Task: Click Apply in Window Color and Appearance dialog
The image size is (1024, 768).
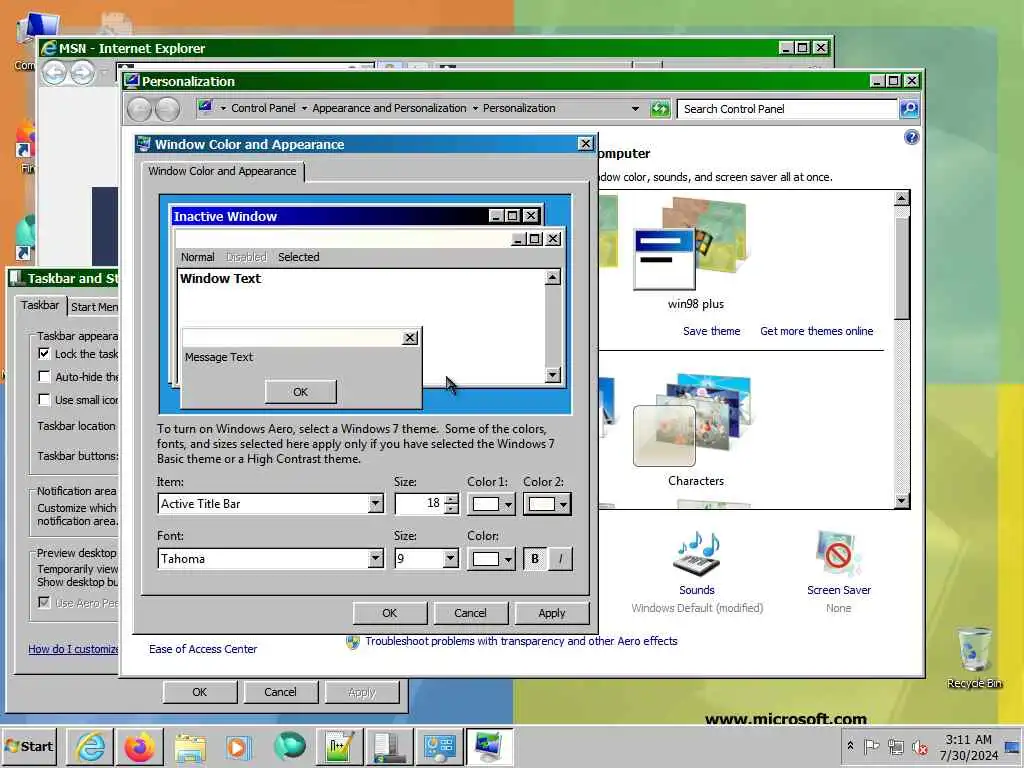Action: point(552,613)
